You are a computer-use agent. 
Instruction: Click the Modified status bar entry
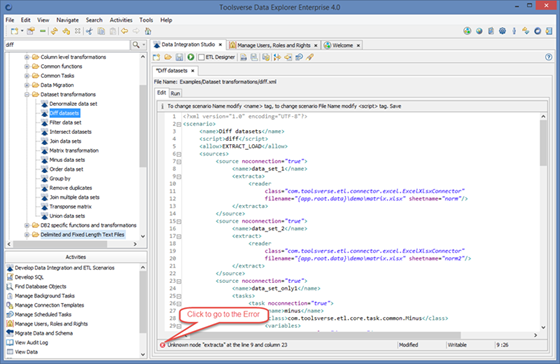[408, 345]
